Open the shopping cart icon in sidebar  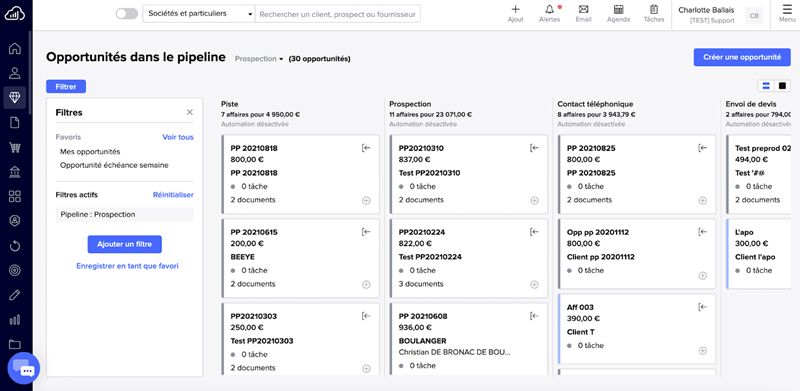[x=15, y=148]
